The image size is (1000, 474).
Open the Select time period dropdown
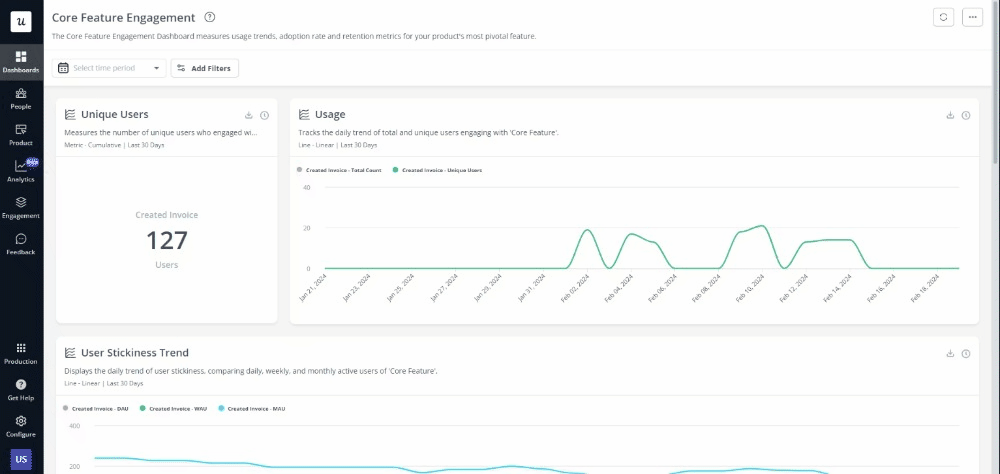coord(109,68)
